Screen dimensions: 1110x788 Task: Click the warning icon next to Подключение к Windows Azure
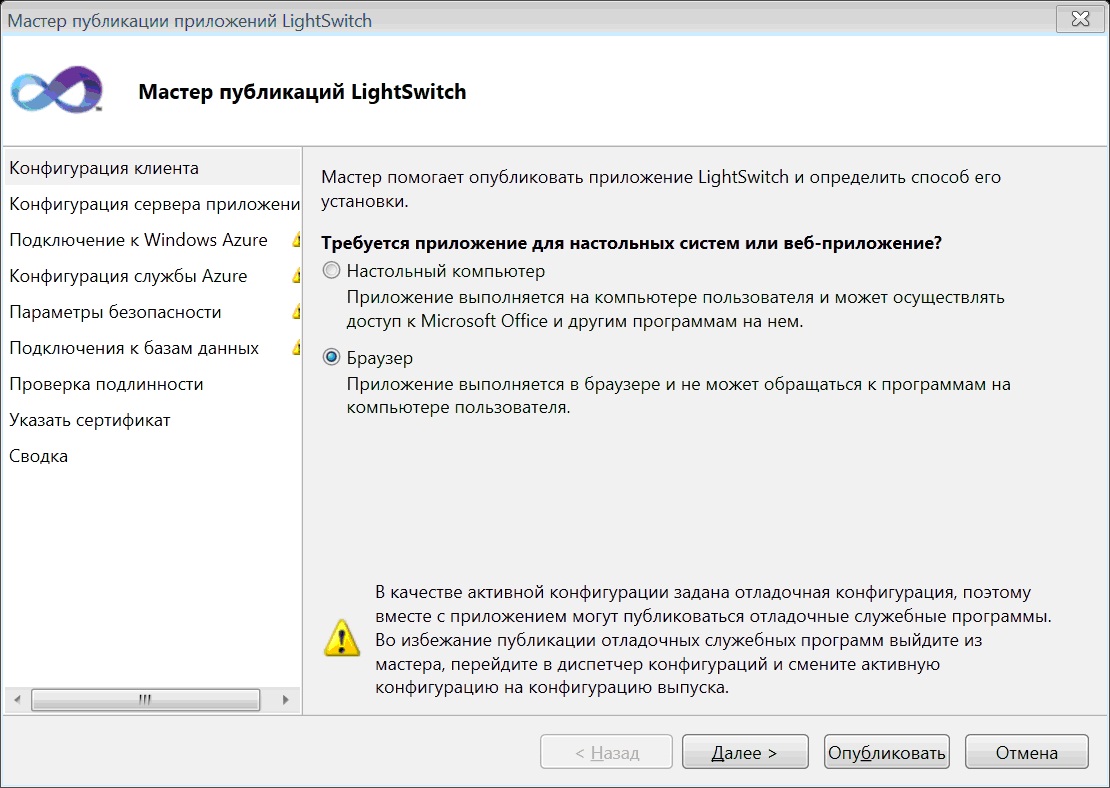coord(297,240)
